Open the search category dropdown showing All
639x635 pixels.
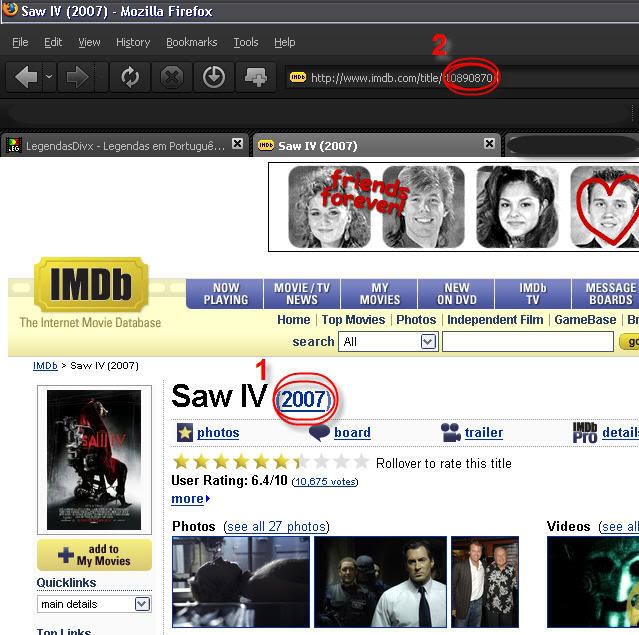pyautogui.click(x=388, y=342)
